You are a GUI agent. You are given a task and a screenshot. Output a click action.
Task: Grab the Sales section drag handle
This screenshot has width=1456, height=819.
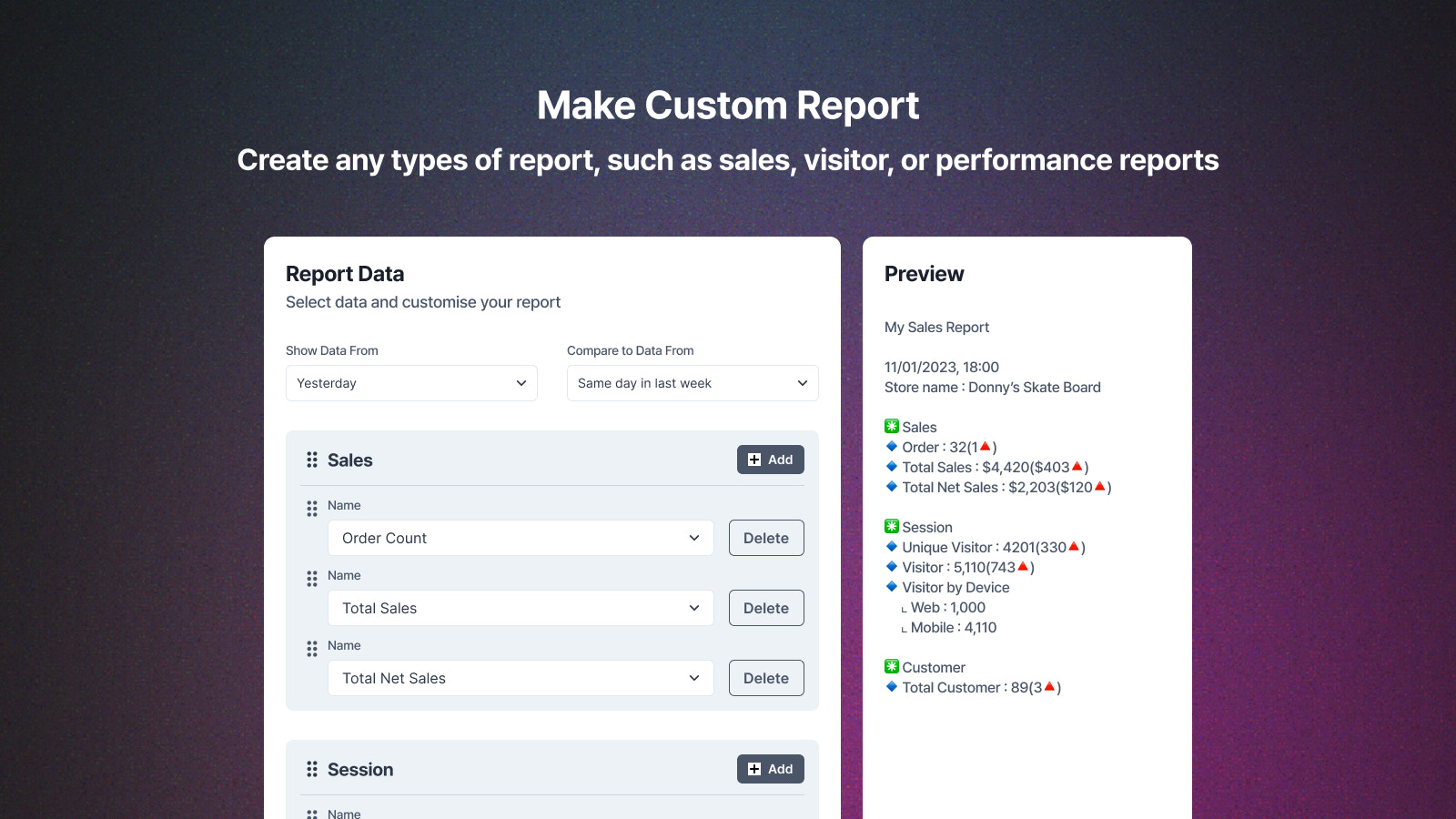[x=312, y=460]
